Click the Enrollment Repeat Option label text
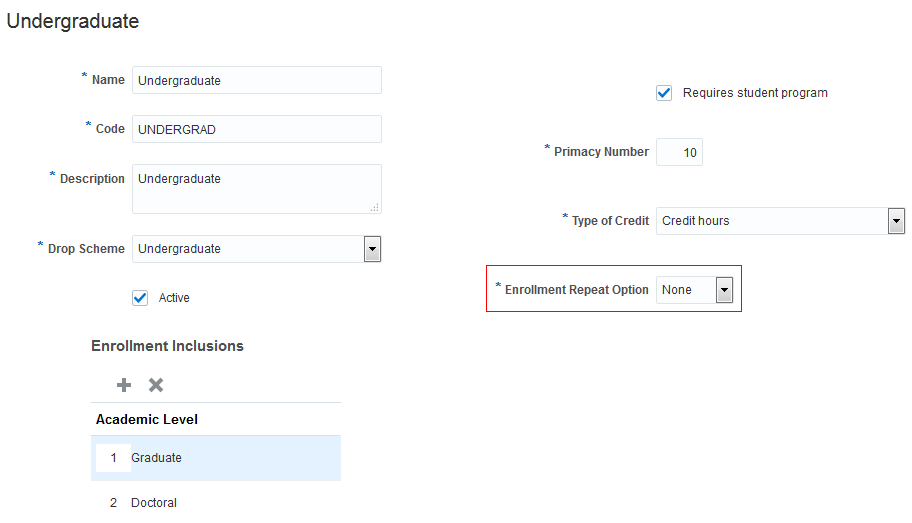This screenshot has width=912, height=523. (576, 290)
